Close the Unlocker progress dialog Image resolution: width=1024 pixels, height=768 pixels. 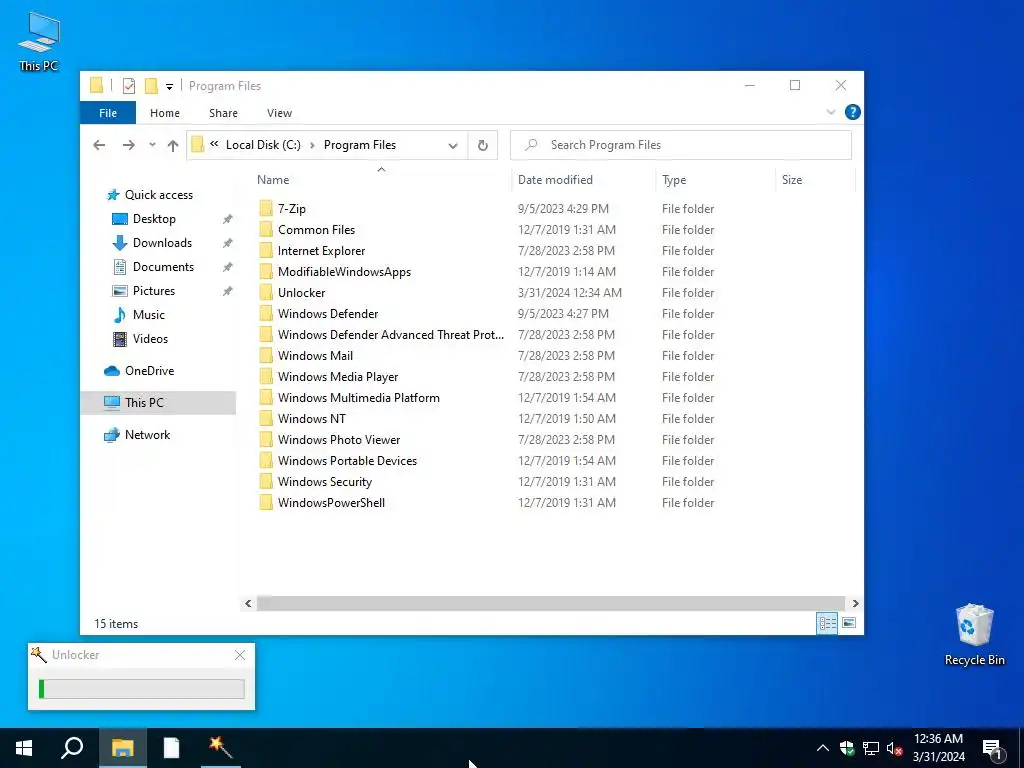pos(240,655)
